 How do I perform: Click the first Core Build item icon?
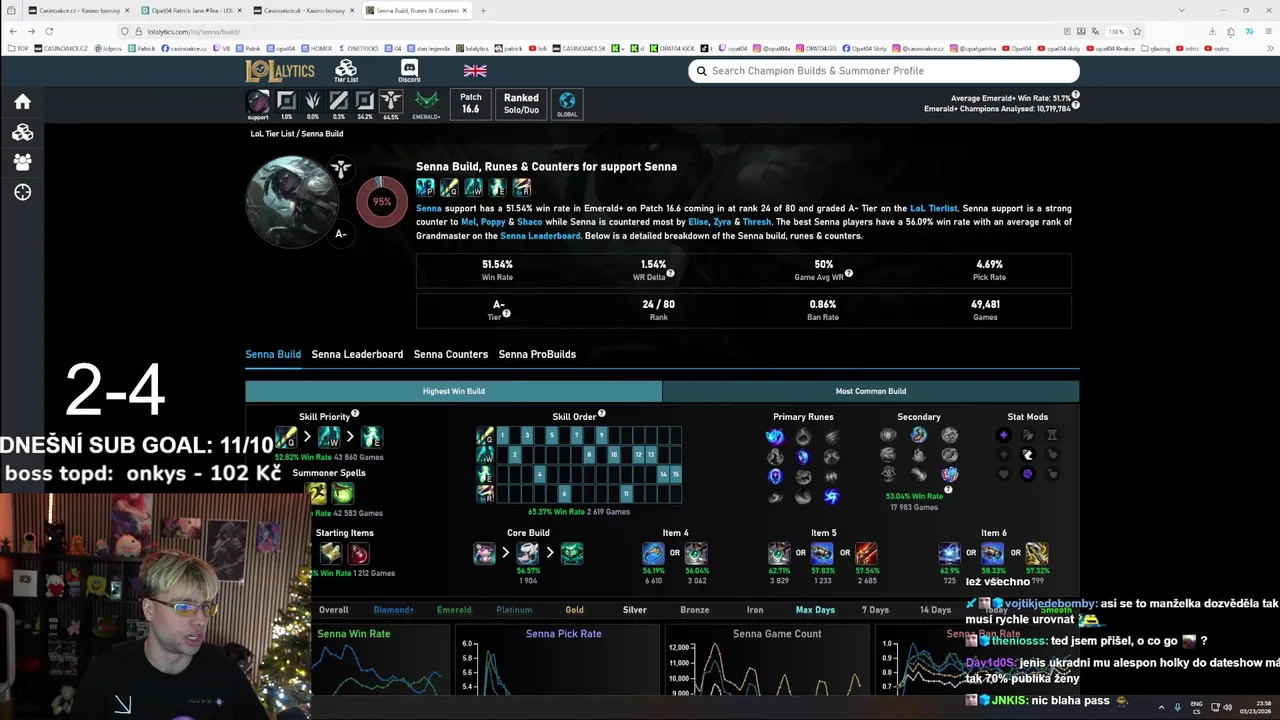point(484,553)
